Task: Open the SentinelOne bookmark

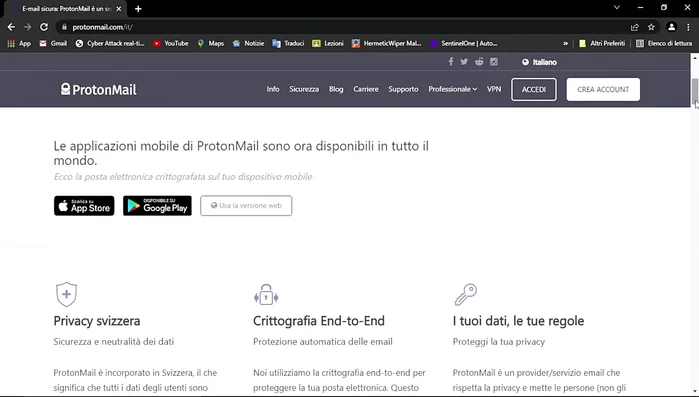Action: [x=464, y=43]
